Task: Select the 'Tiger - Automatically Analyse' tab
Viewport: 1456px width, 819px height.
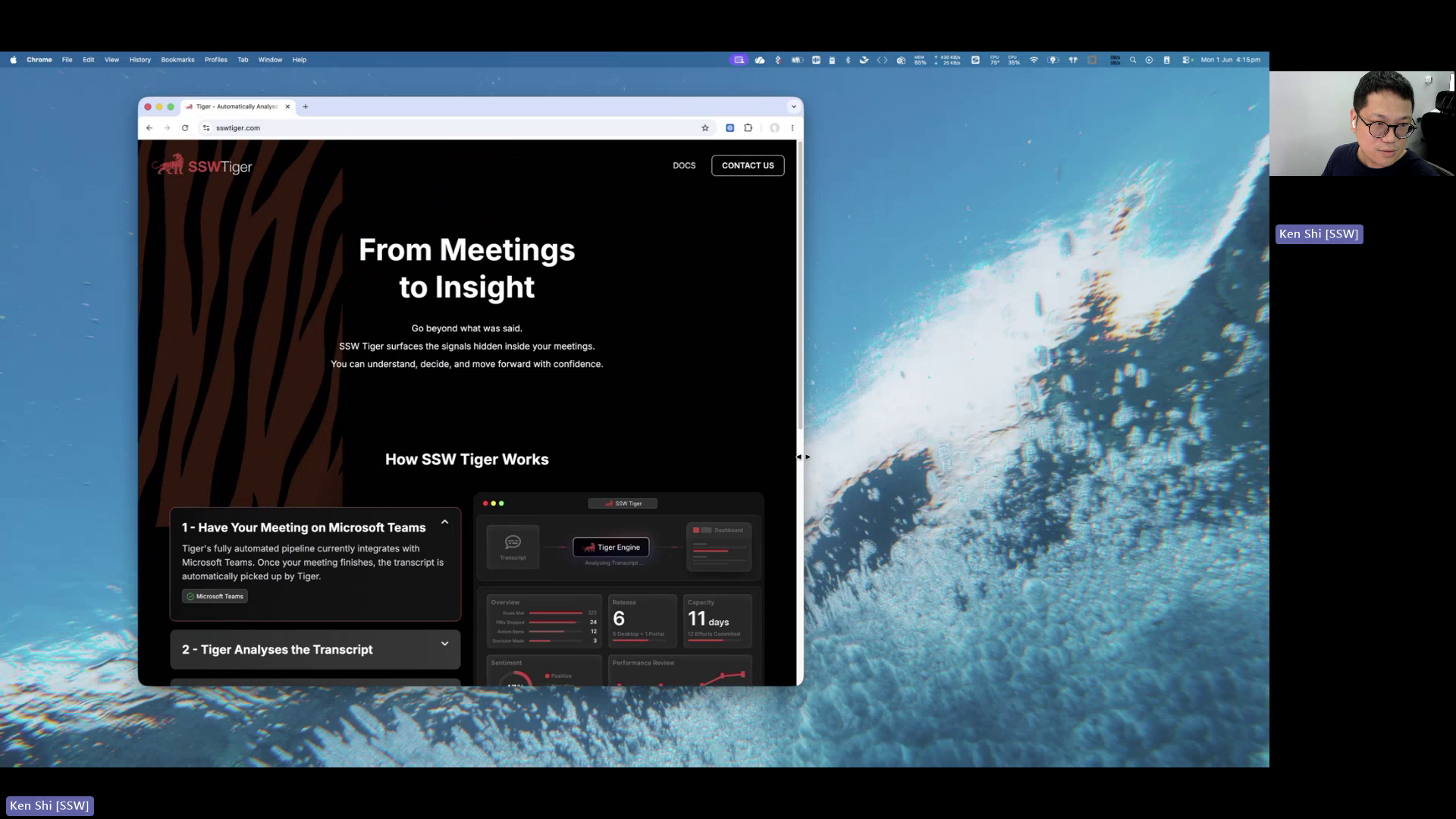Action: point(237,107)
